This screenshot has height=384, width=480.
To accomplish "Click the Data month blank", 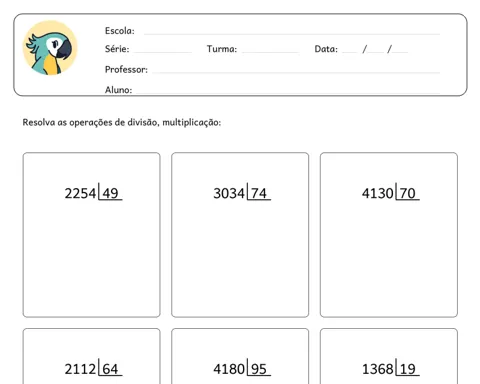I will [376, 51].
